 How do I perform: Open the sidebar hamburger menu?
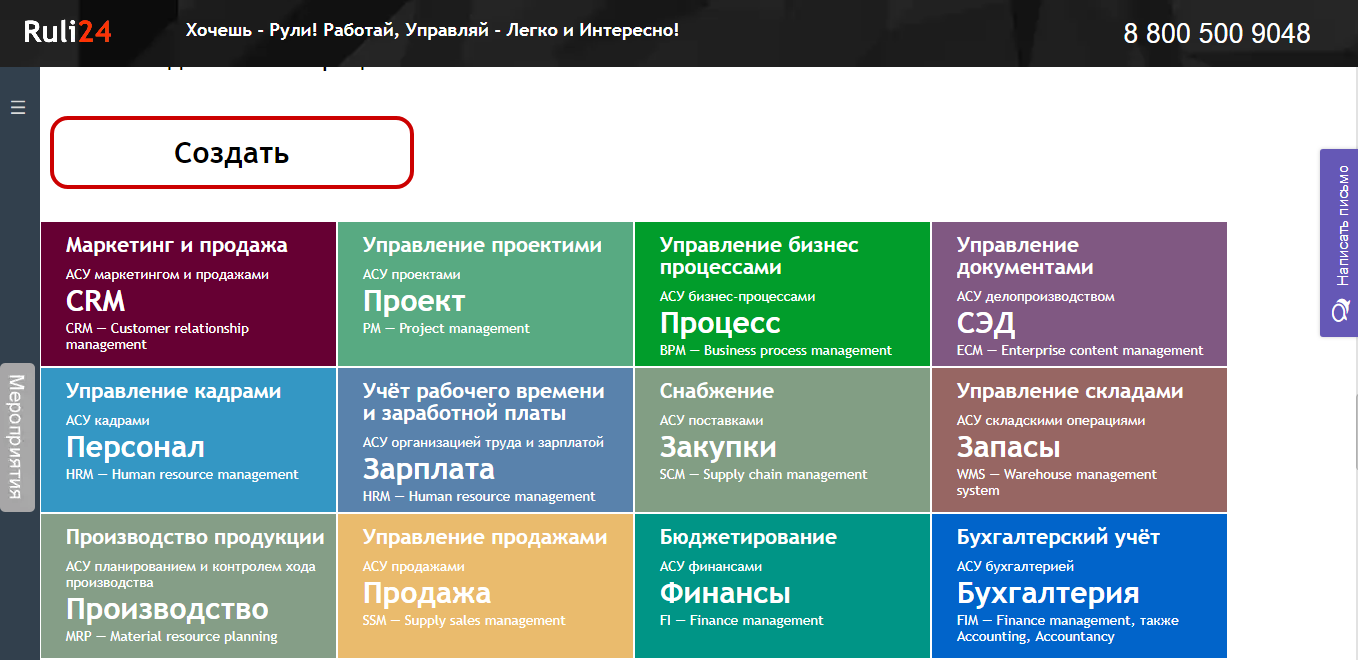(x=17, y=105)
